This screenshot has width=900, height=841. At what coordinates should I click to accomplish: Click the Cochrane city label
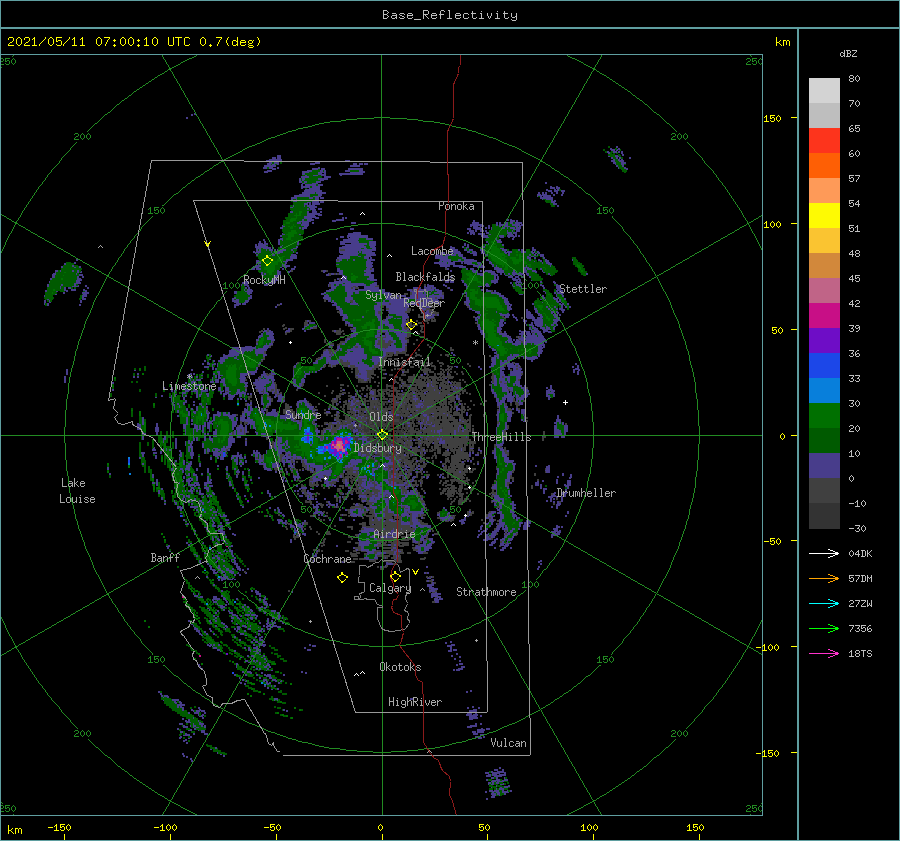[x=327, y=559]
